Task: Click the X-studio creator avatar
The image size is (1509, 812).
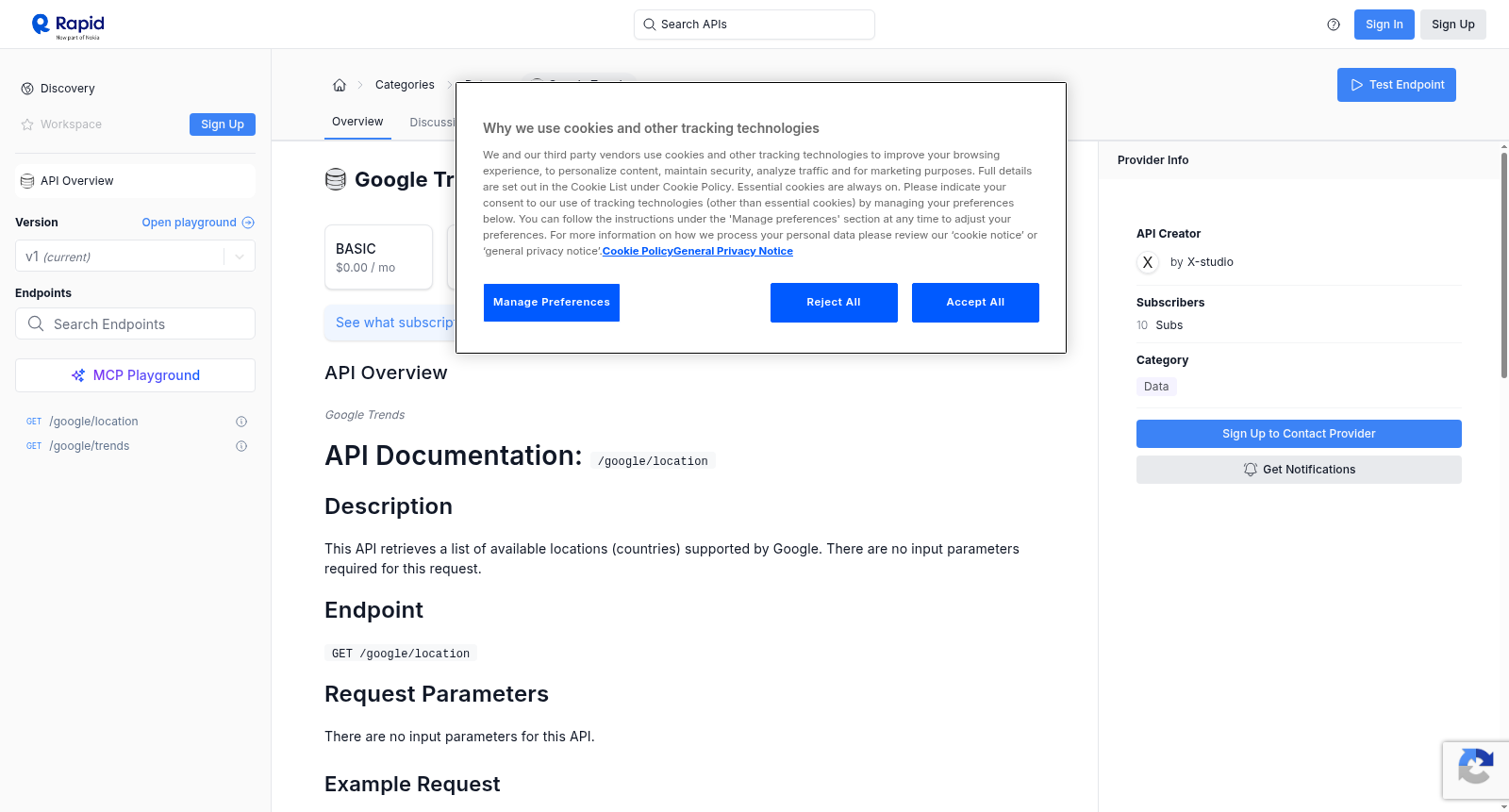Action: pyautogui.click(x=1148, y=262)
